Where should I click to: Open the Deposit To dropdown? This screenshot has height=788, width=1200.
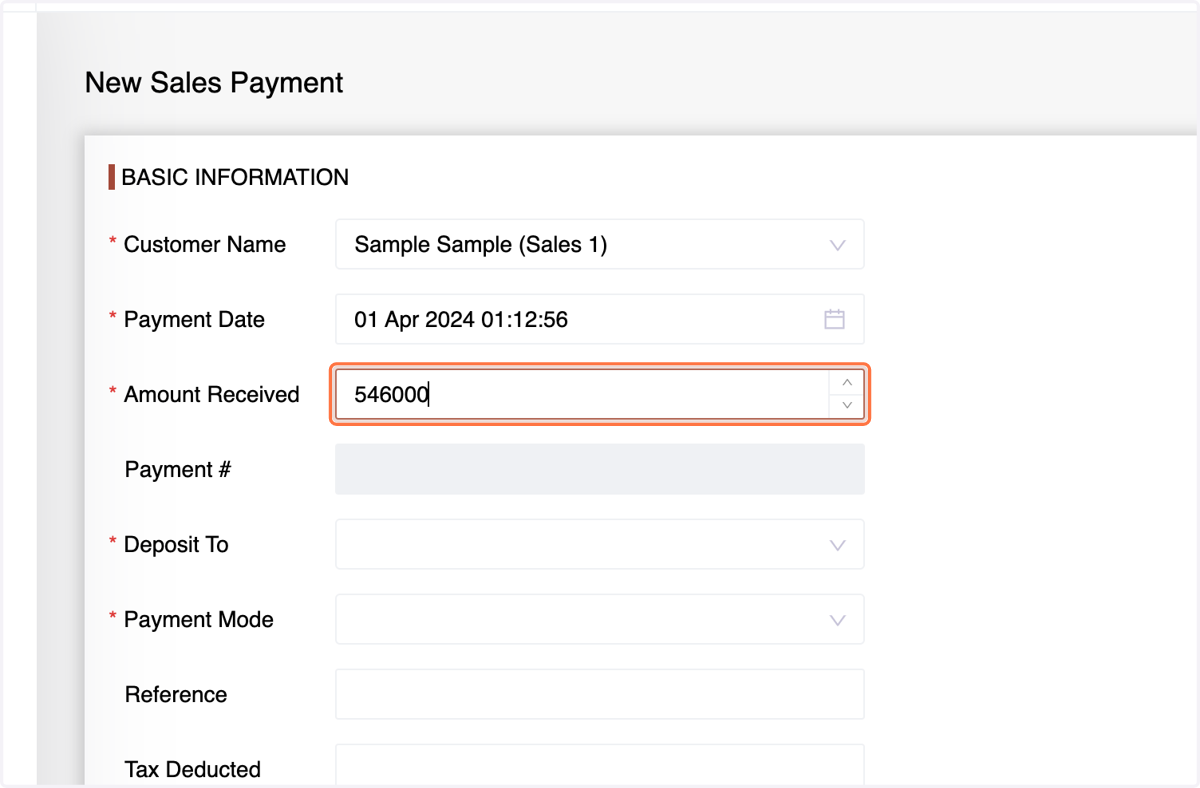pyautogui.click(x=600, y=544)
